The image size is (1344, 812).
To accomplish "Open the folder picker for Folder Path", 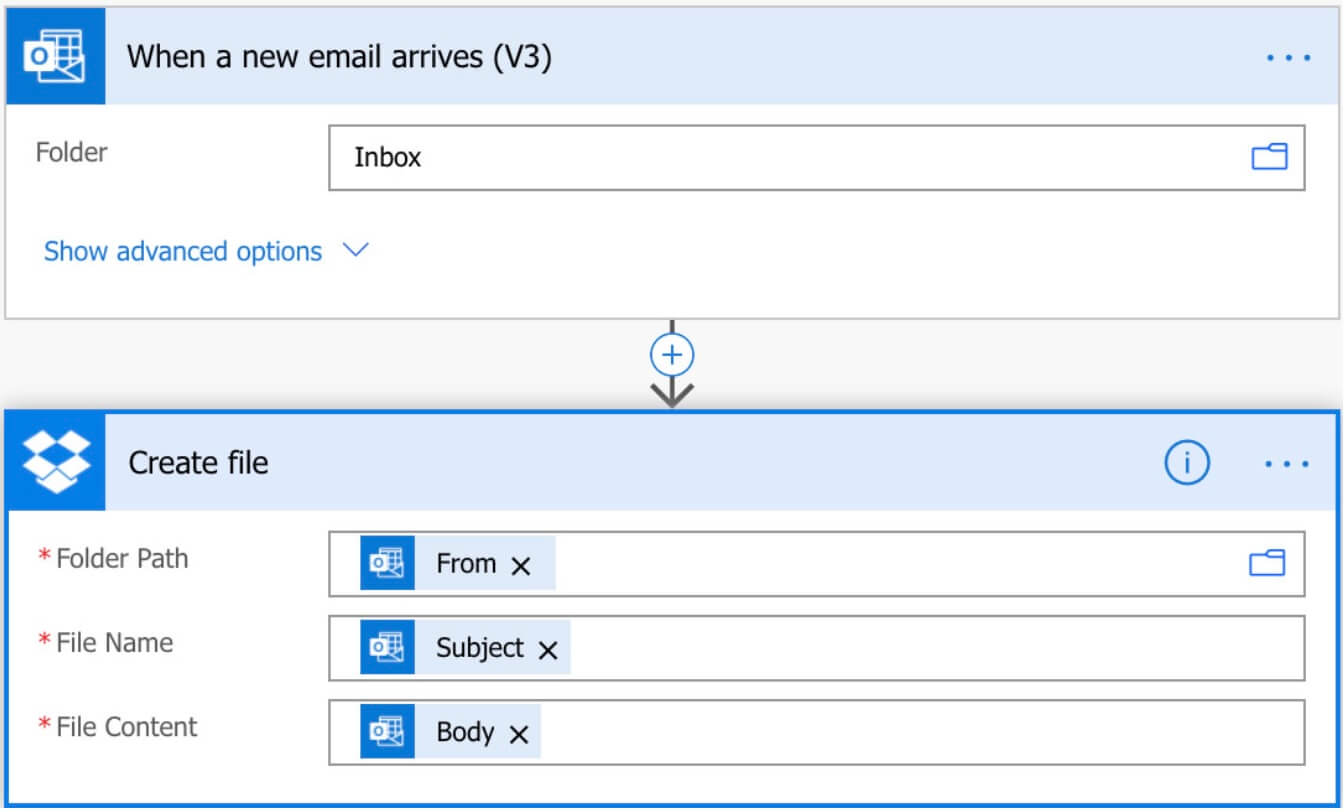I will coord(1267,564).
